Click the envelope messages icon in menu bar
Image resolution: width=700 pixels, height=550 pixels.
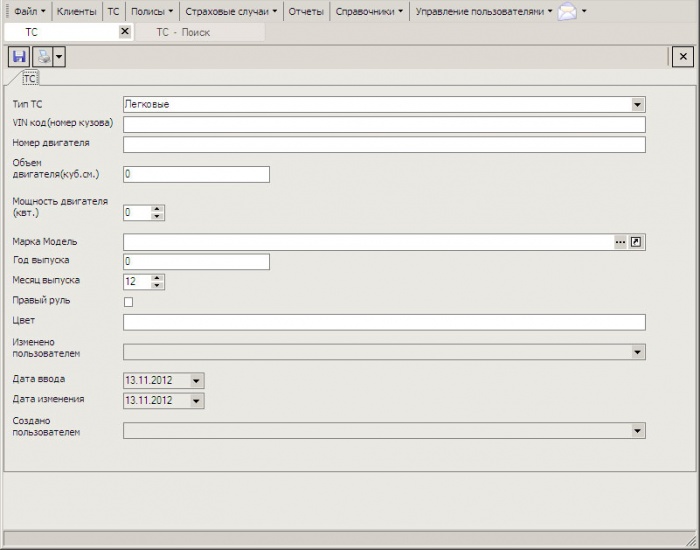point(567,12)
